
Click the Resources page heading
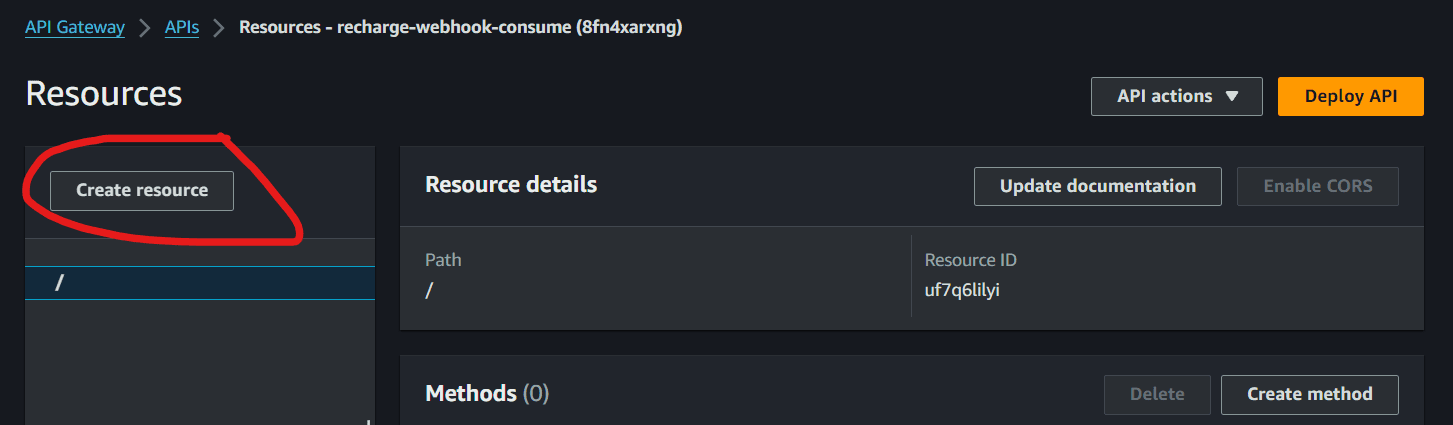[104, 93]
